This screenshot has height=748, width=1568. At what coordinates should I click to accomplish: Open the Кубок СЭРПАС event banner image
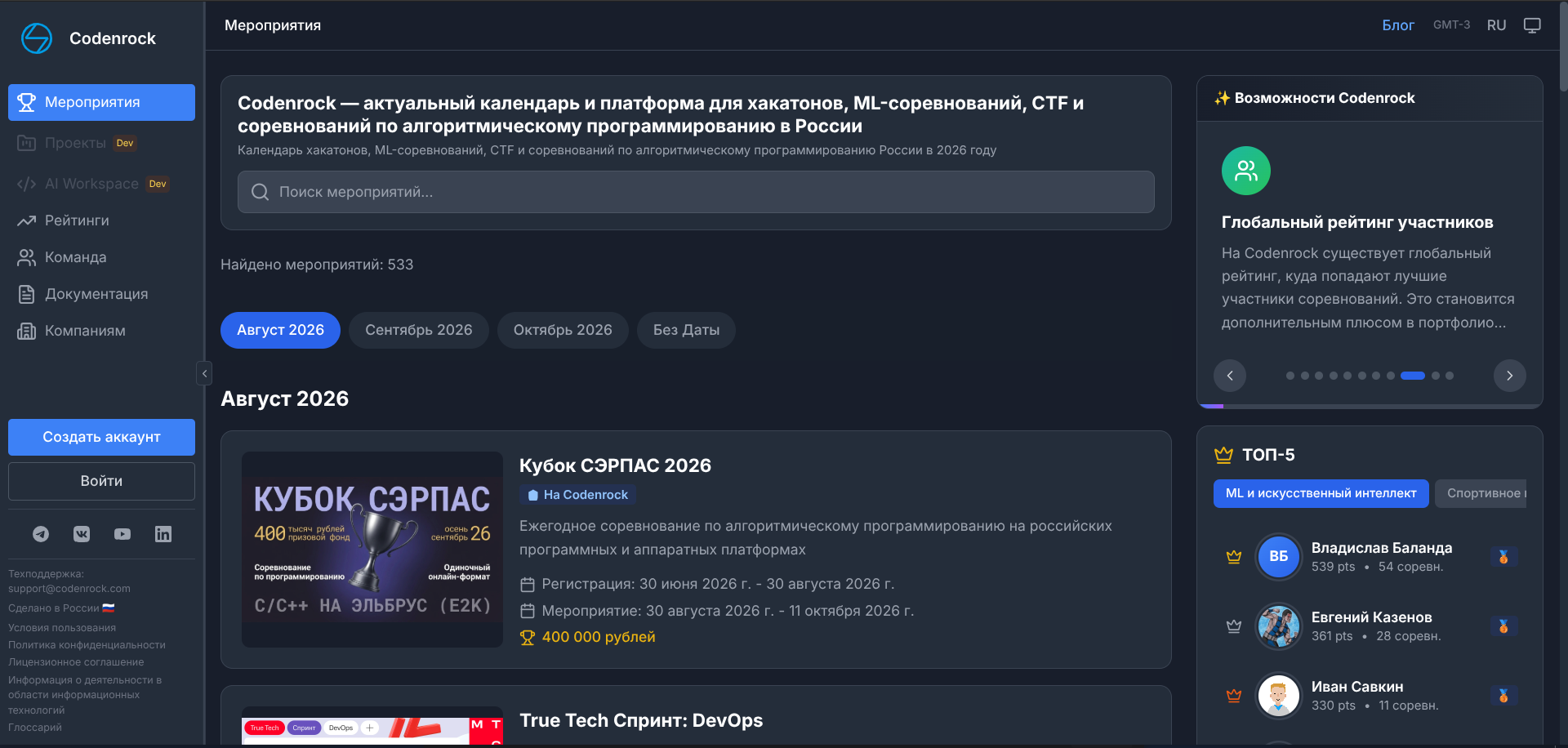372,550
